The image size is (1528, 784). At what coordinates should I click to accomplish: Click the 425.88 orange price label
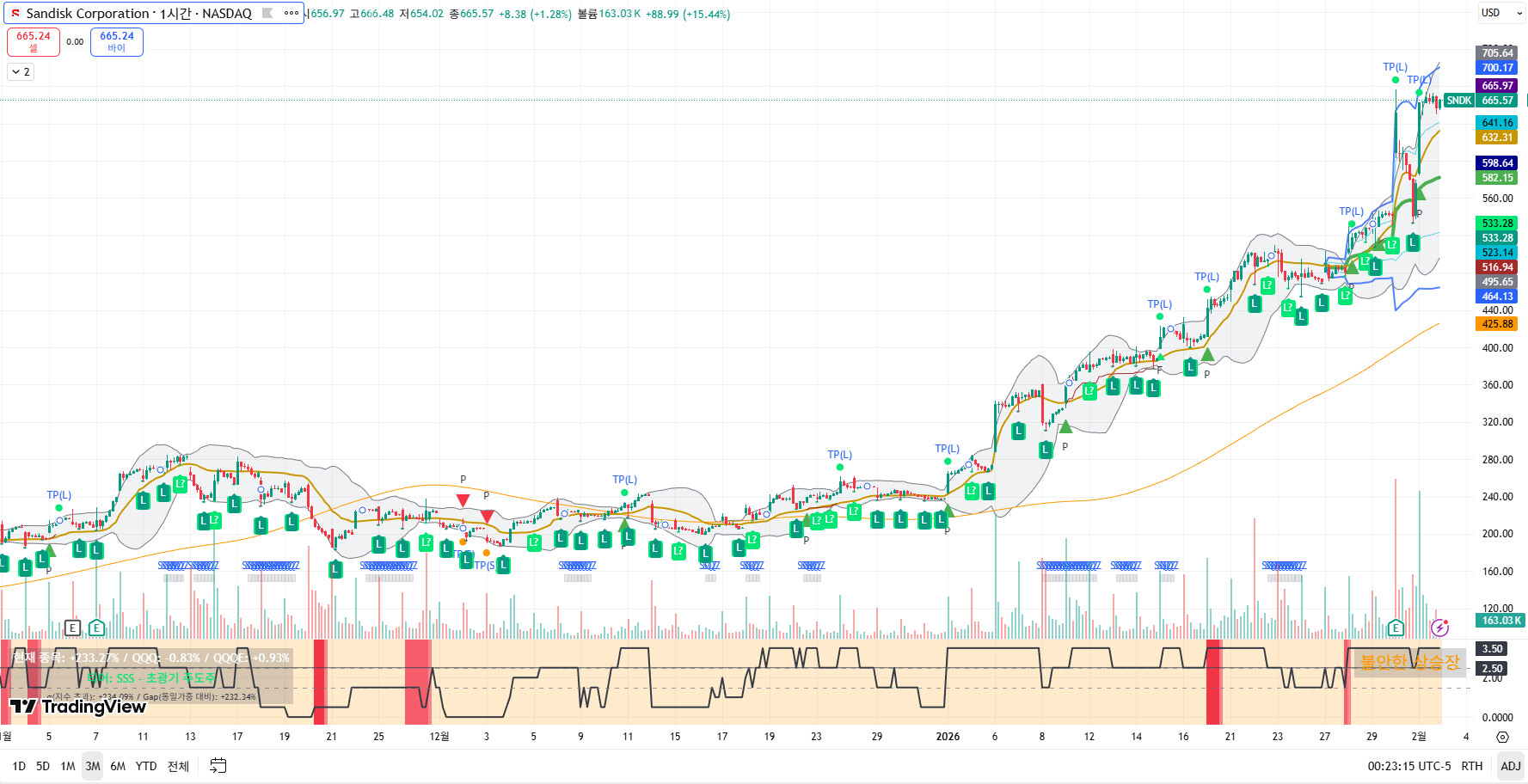[x=1497, y=324]
